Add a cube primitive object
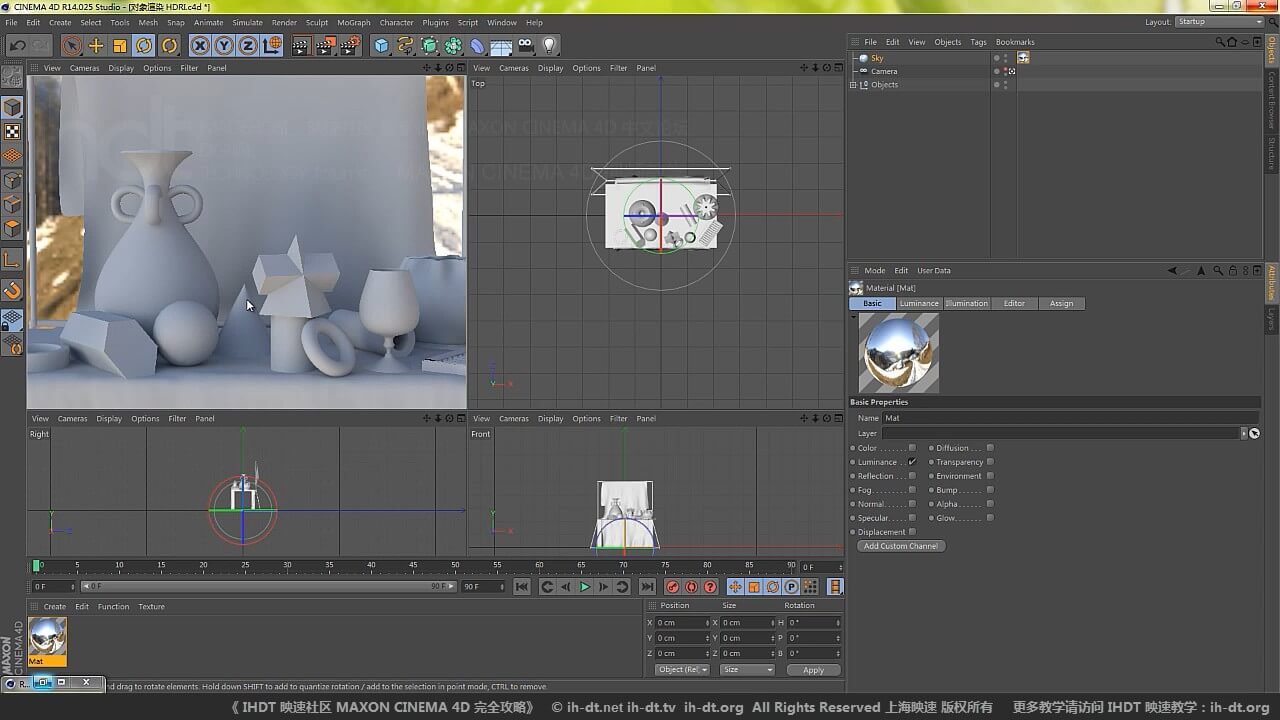Screen dimensions: 1280x720 (x=381, y=45)
